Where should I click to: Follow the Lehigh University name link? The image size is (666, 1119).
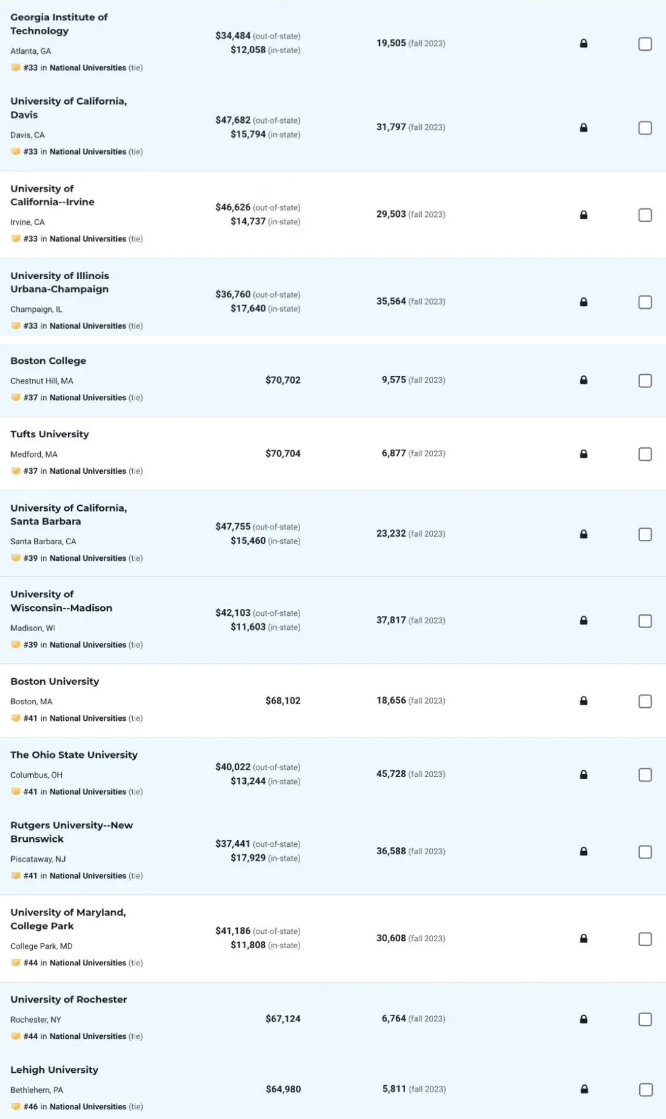coord(54,1070)
